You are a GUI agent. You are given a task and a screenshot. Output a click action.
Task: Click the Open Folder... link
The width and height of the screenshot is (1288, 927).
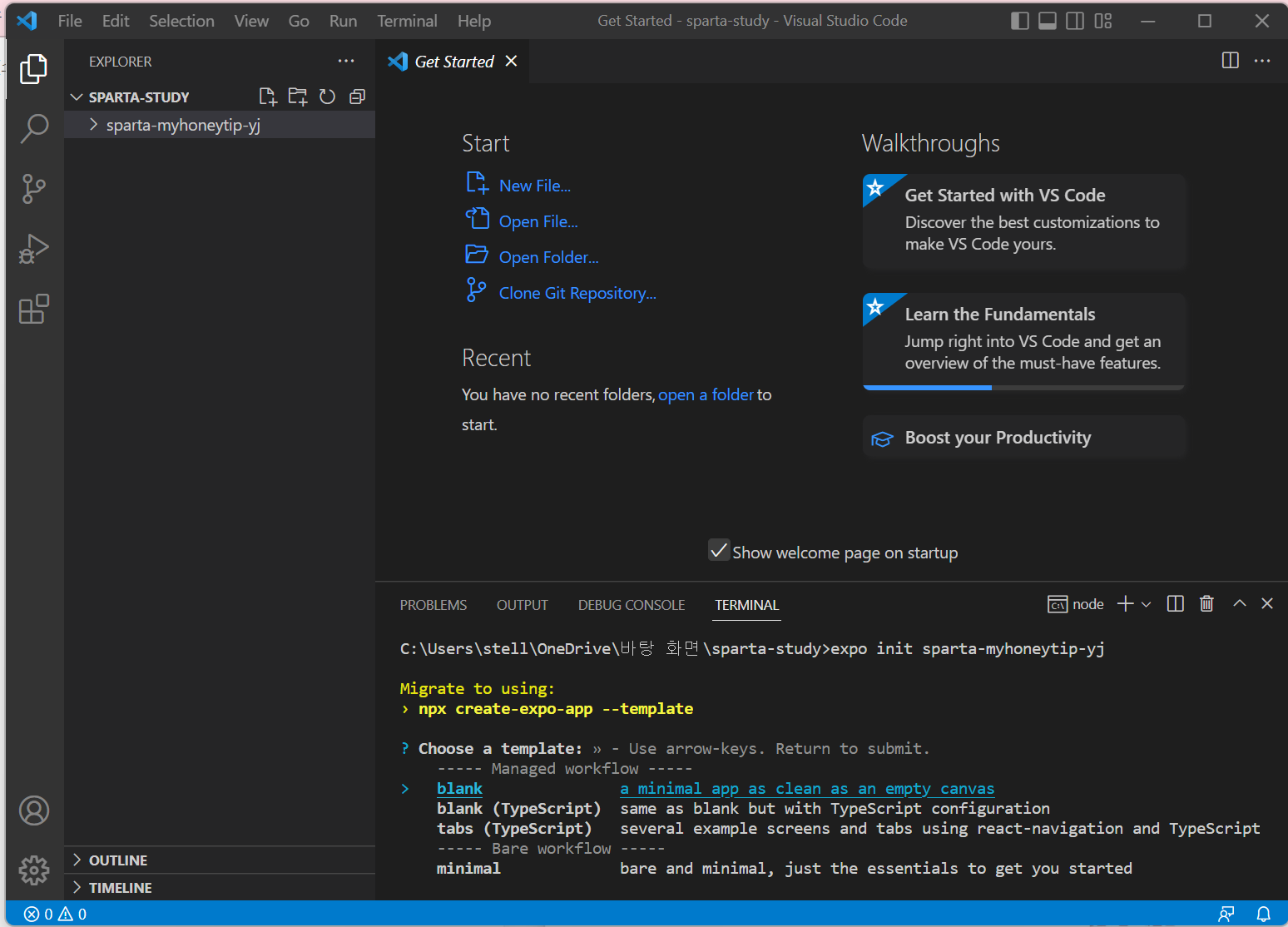click(549, 257)
